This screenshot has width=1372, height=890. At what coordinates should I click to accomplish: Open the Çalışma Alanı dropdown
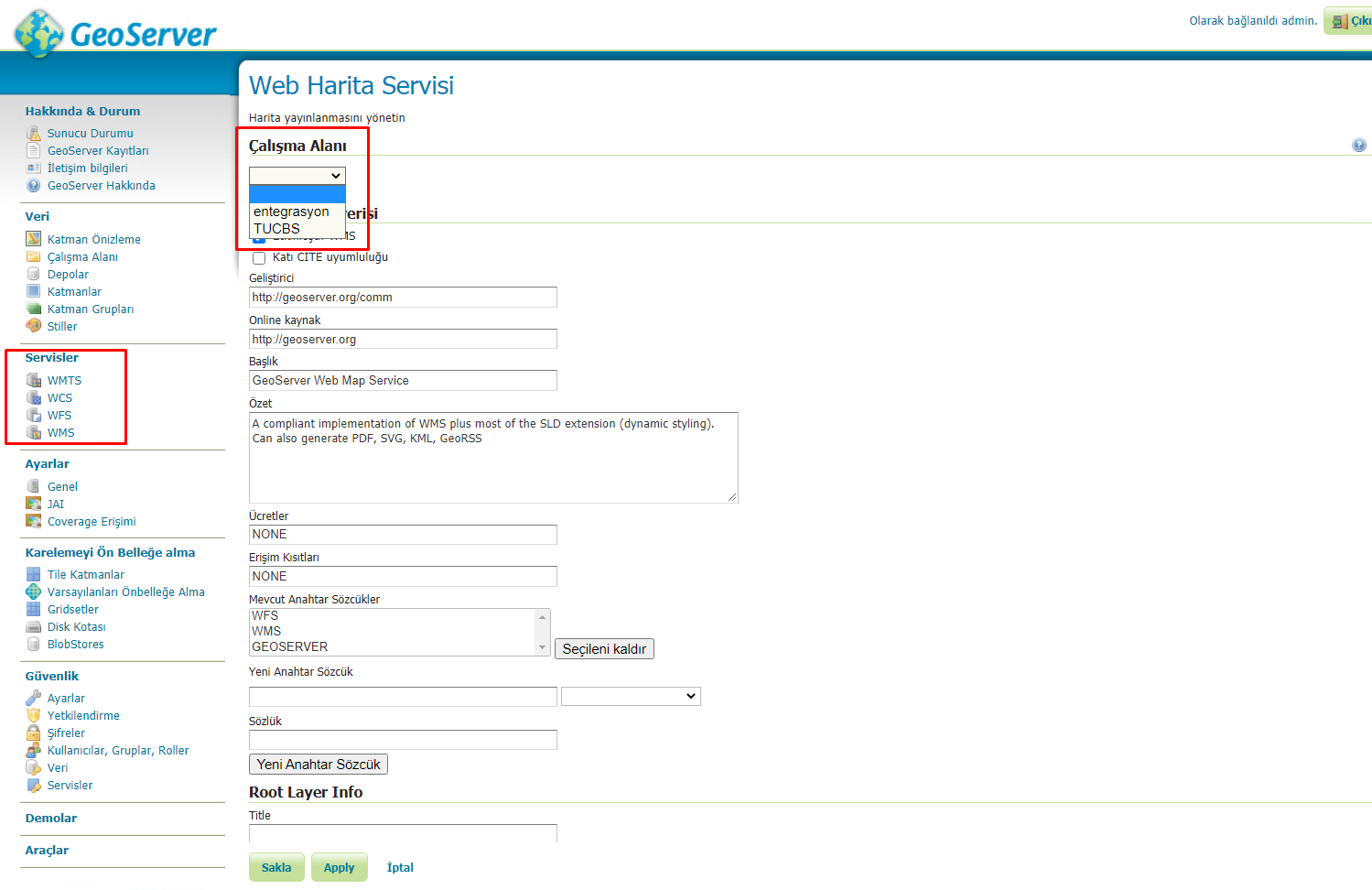(297, 176)
